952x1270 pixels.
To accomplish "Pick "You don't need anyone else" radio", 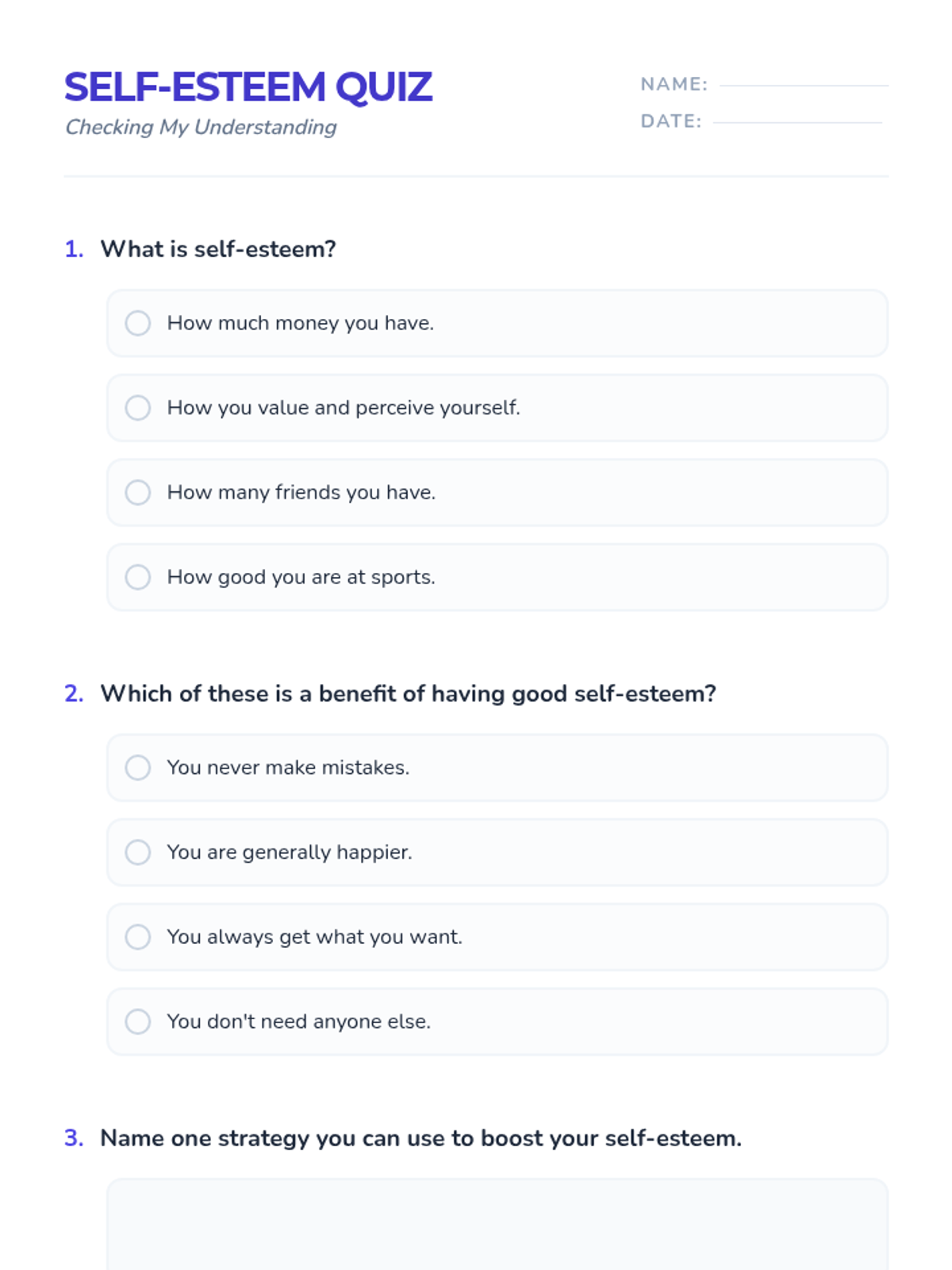I will (138, 1022).
